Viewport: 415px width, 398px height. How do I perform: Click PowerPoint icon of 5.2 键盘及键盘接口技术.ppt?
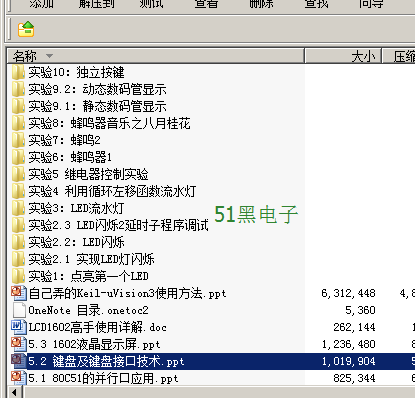coord(19,361)
